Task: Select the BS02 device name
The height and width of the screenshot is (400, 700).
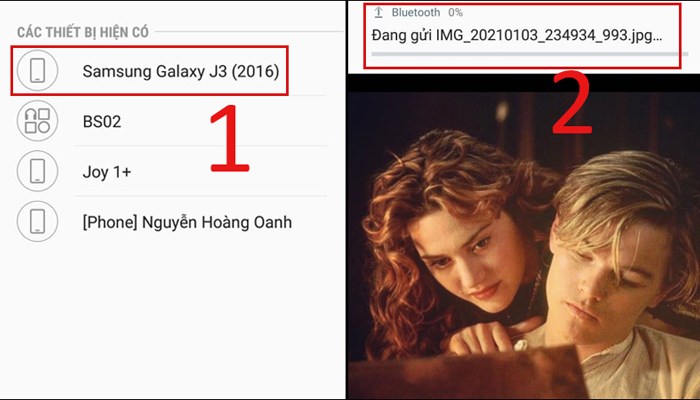Action: 102,121
